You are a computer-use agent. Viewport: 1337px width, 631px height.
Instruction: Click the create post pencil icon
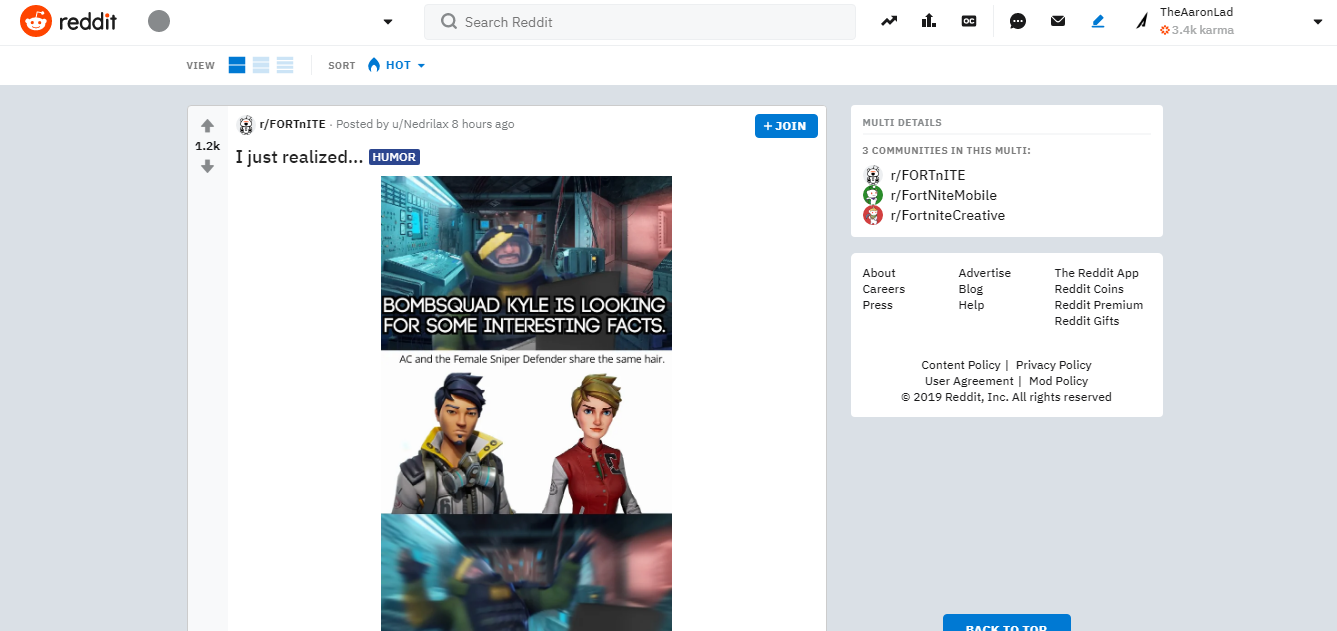tap(1098, 21)
